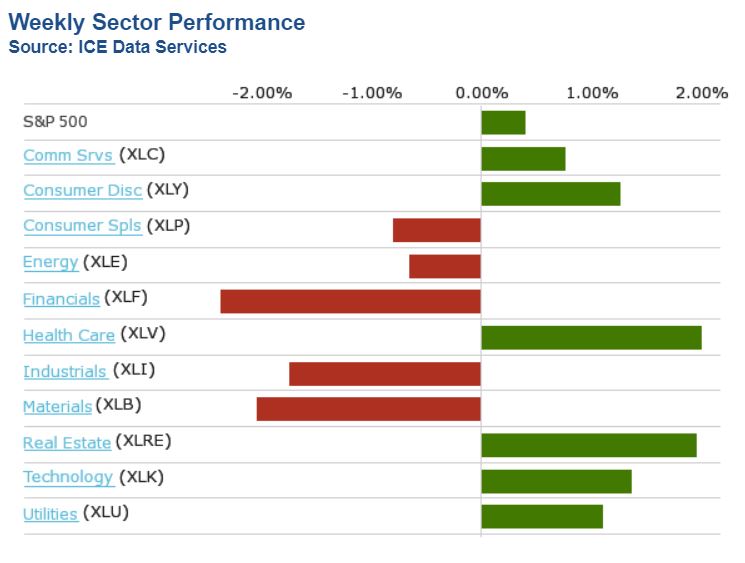Click the red Industrials performance bar
Screen dimensions: 745x563
385,373
